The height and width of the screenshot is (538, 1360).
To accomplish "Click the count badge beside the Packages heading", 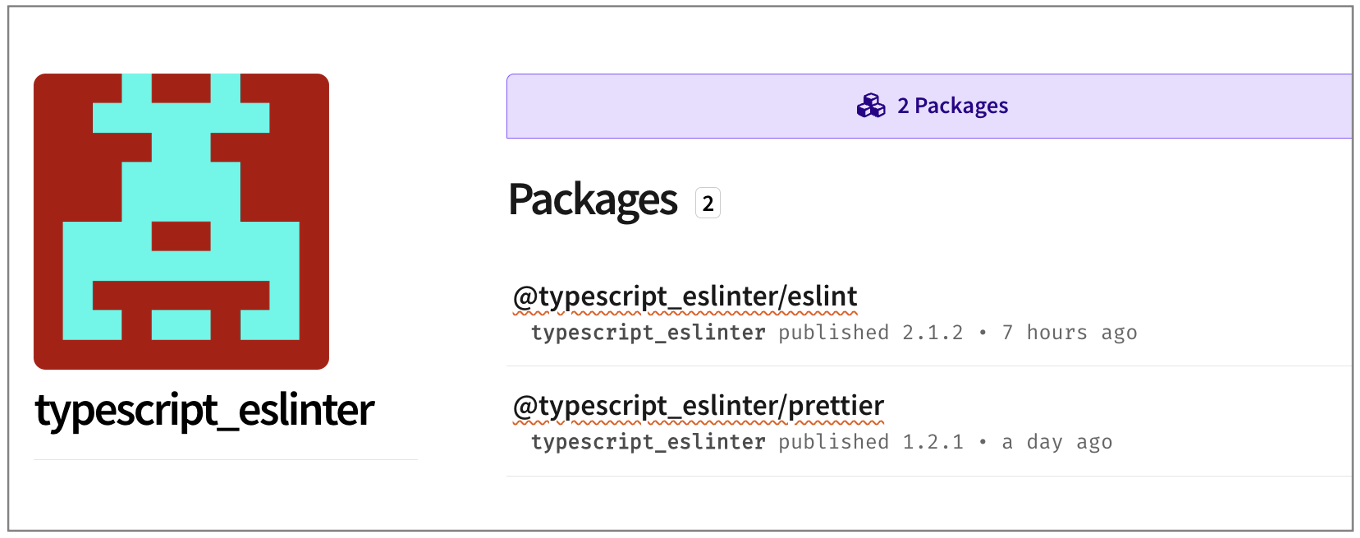I will 708,204.
